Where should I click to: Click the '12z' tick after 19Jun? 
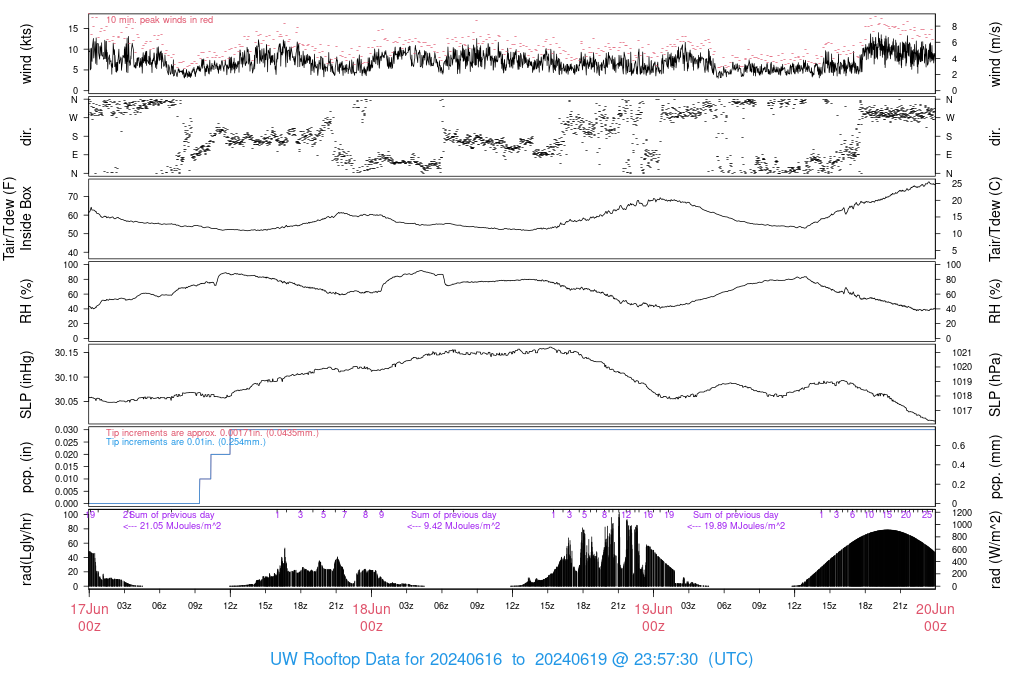(x=794, y=606)
